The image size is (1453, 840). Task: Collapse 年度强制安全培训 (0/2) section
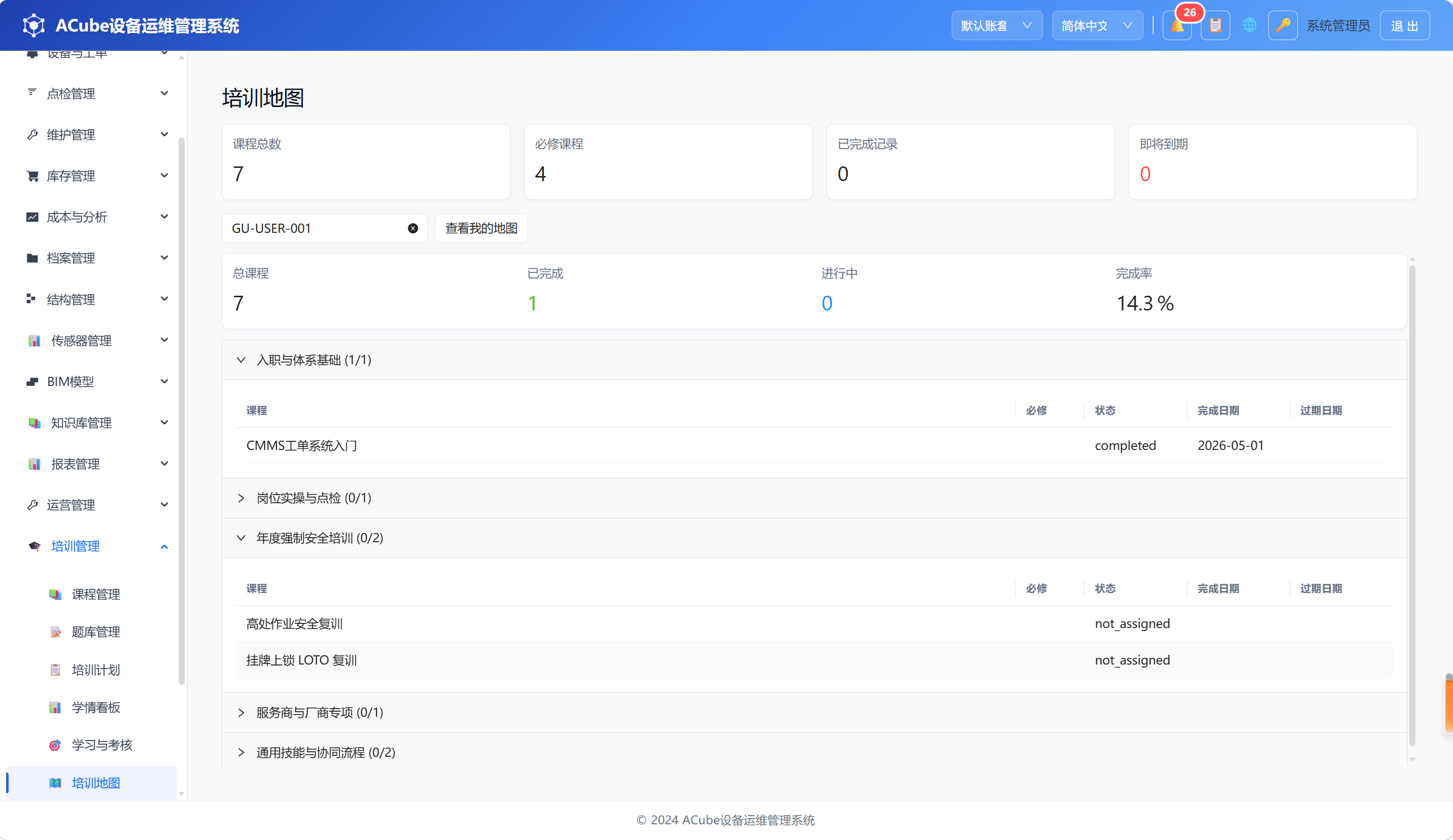pyautogui.click(x=814, y=538)
